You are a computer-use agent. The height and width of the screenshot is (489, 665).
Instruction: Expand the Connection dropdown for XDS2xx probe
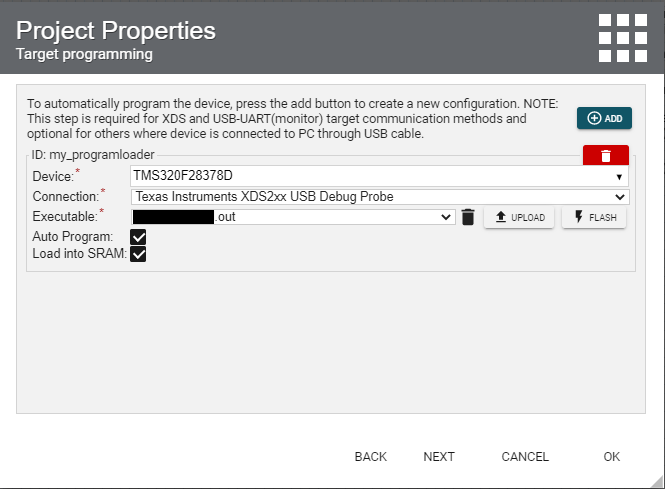tap(380, 196)
